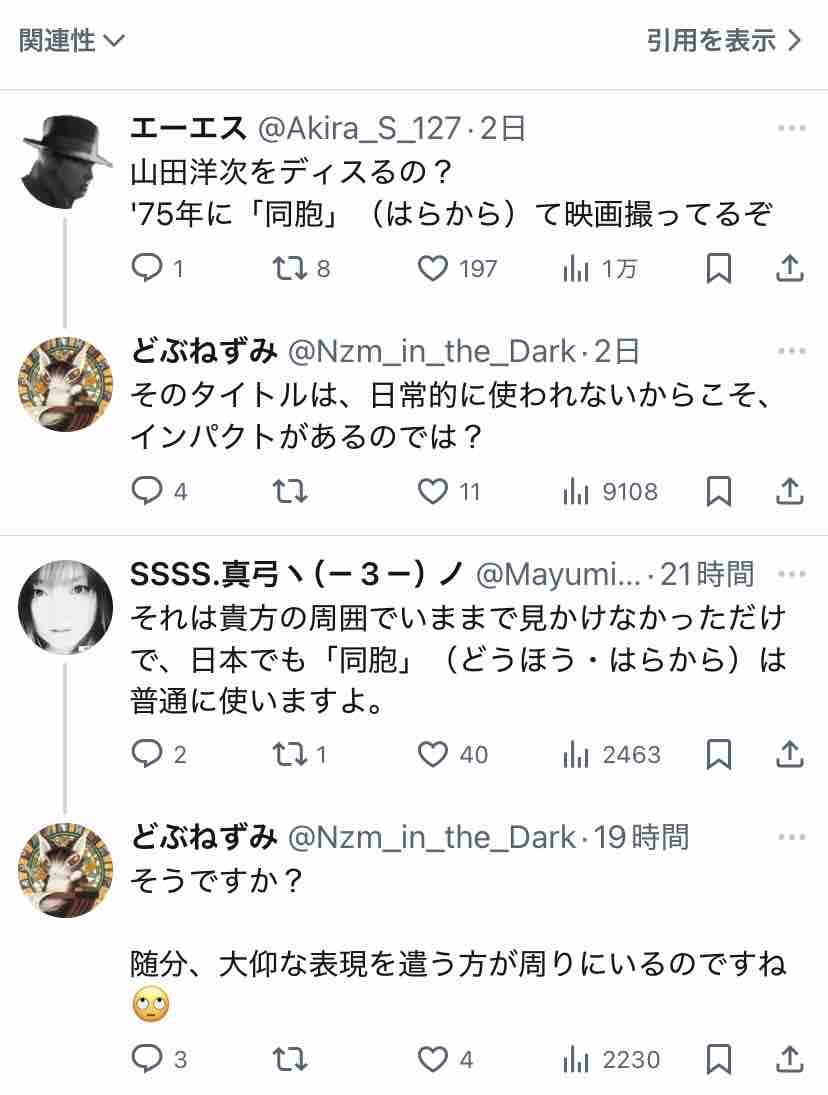Viewport: 828px width, 1095px height.
Task: Open 引用を表示 link
Action: [723, 41]
